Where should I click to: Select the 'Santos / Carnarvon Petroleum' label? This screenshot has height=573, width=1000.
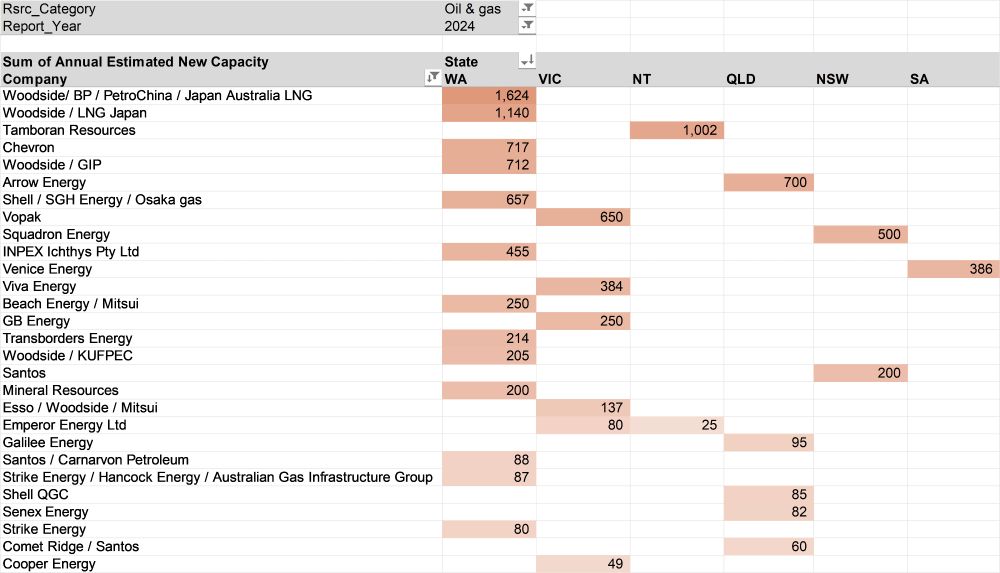tap(221, 459)
